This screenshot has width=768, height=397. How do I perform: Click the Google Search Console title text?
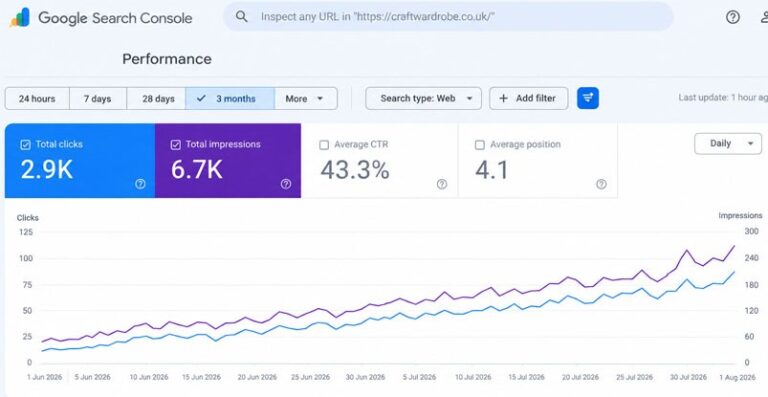[x=115, y=18]
